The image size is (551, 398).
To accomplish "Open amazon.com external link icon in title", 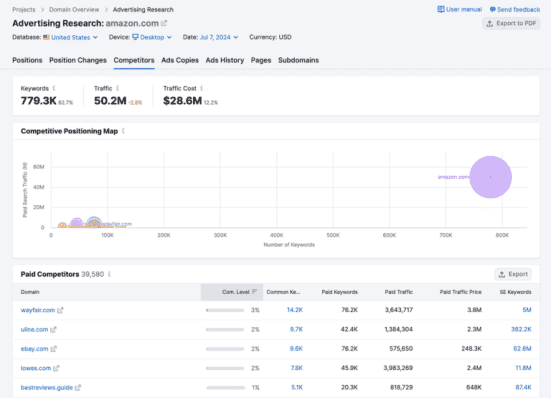I will 164,23.
